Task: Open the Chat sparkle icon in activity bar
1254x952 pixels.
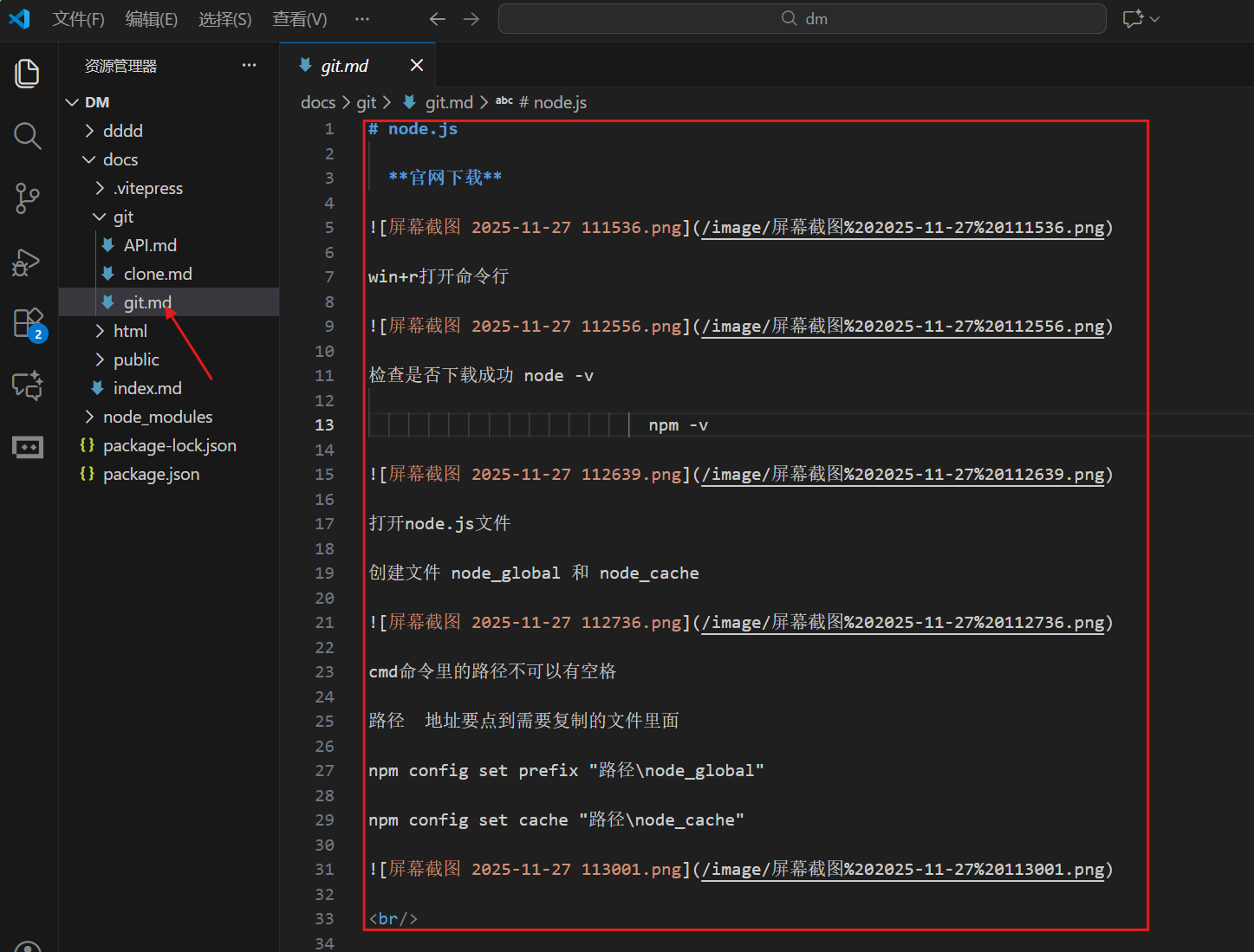Action: pos(28,385)
